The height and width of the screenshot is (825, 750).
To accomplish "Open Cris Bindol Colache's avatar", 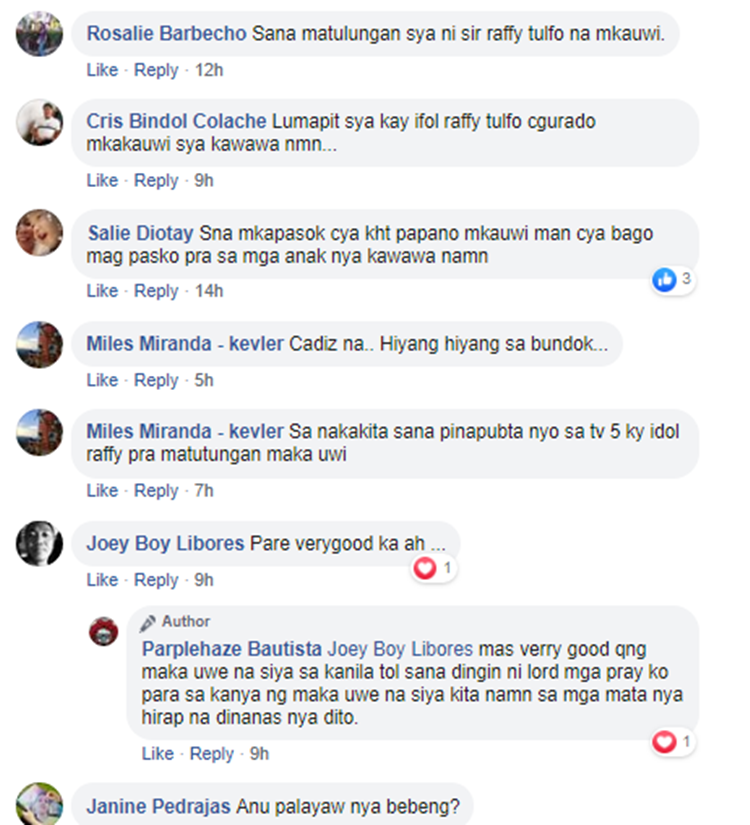I will 39,122.
